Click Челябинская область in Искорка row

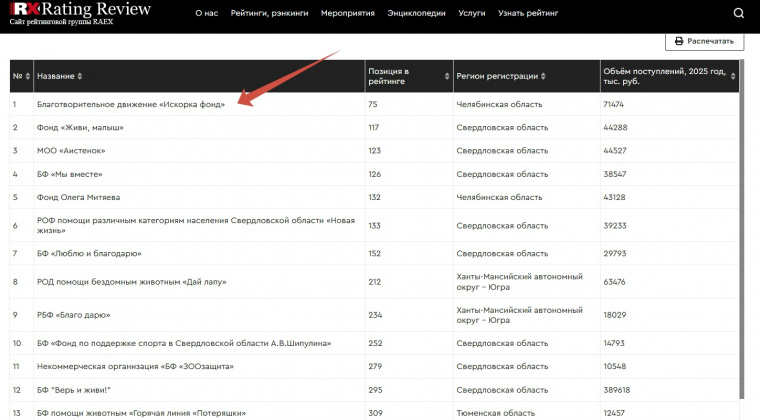(499, 104)
